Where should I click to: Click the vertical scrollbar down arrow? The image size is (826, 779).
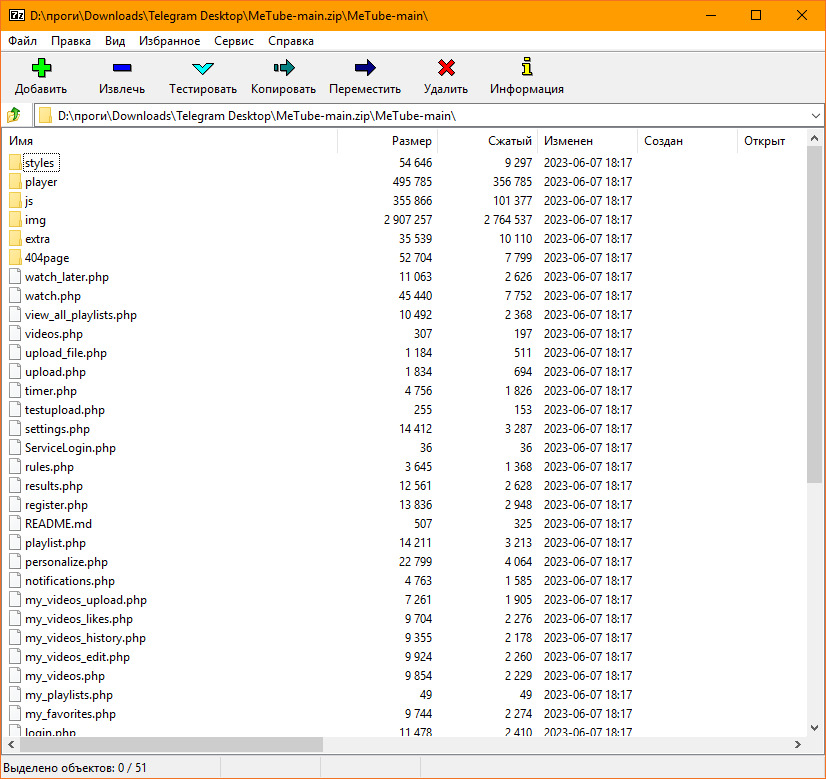tap(815, 729)
